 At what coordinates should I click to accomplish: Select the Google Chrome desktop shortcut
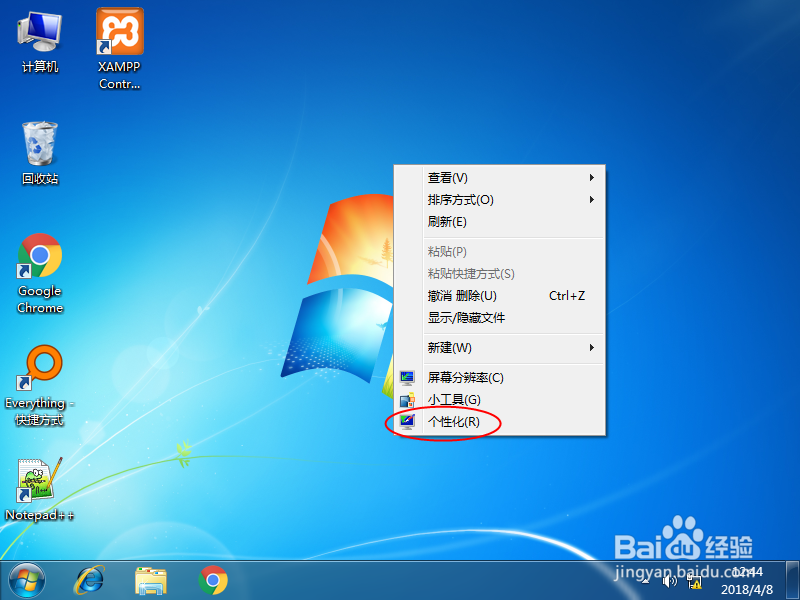click(x=40, y=273)
